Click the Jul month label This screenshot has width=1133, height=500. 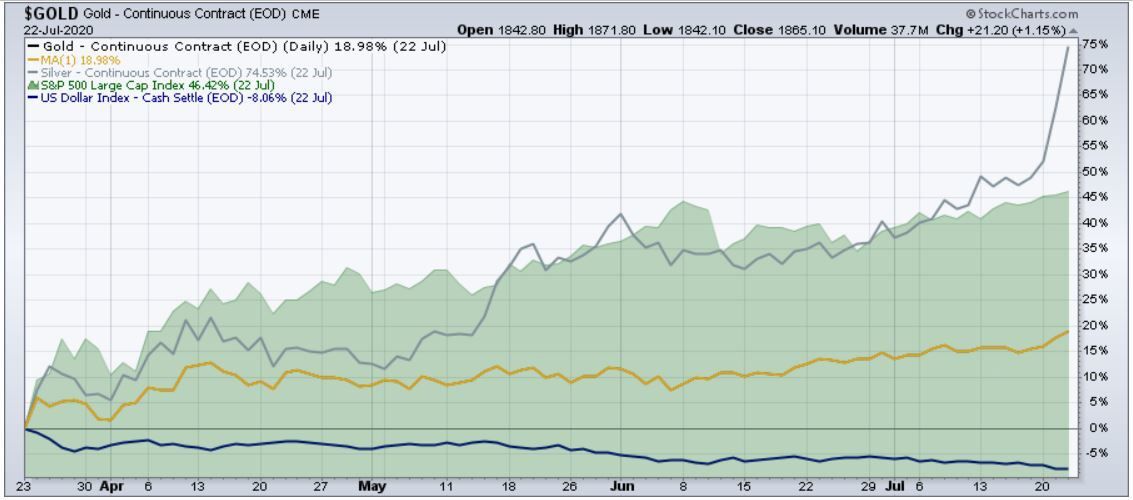[895, 486]
